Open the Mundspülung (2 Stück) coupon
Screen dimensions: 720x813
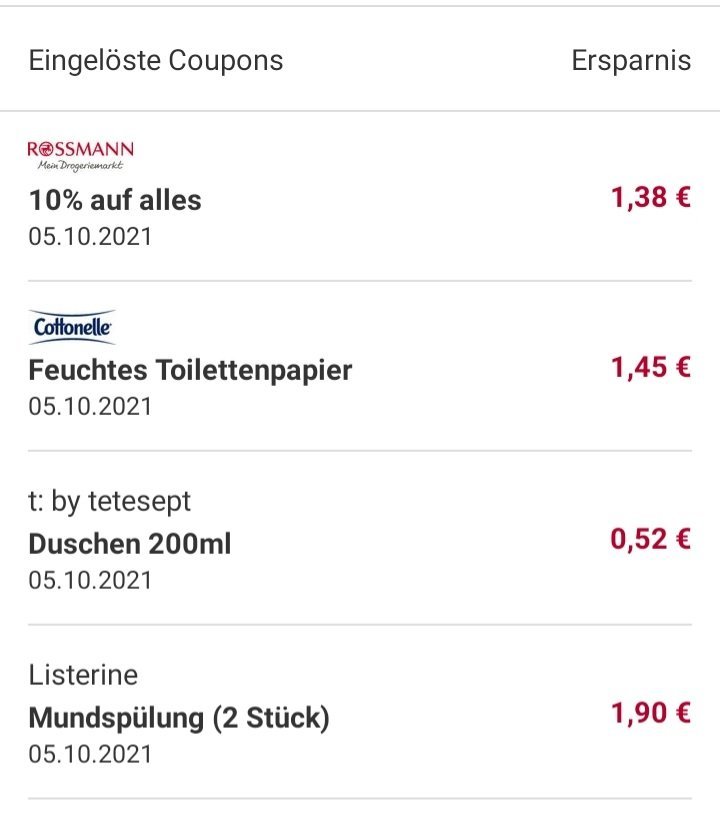pos(360,712)
